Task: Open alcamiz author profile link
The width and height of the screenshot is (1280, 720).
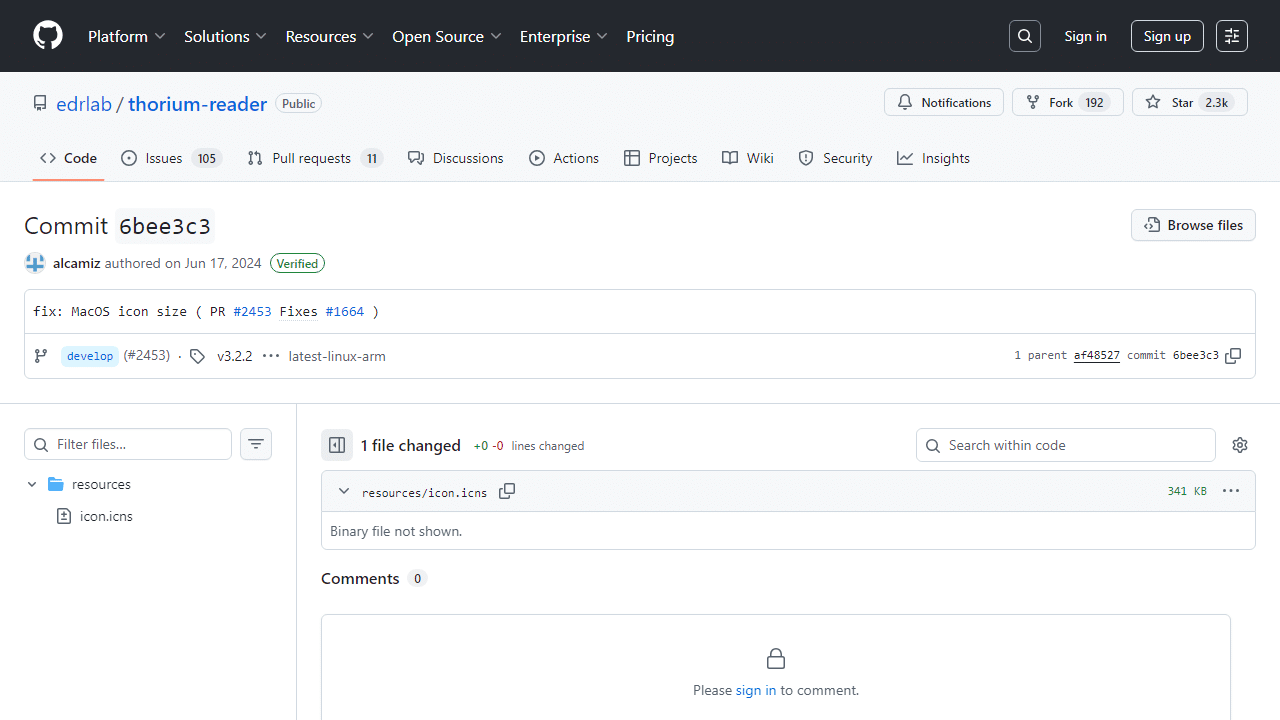Action: pyautogui.click(x=77, y=263)
